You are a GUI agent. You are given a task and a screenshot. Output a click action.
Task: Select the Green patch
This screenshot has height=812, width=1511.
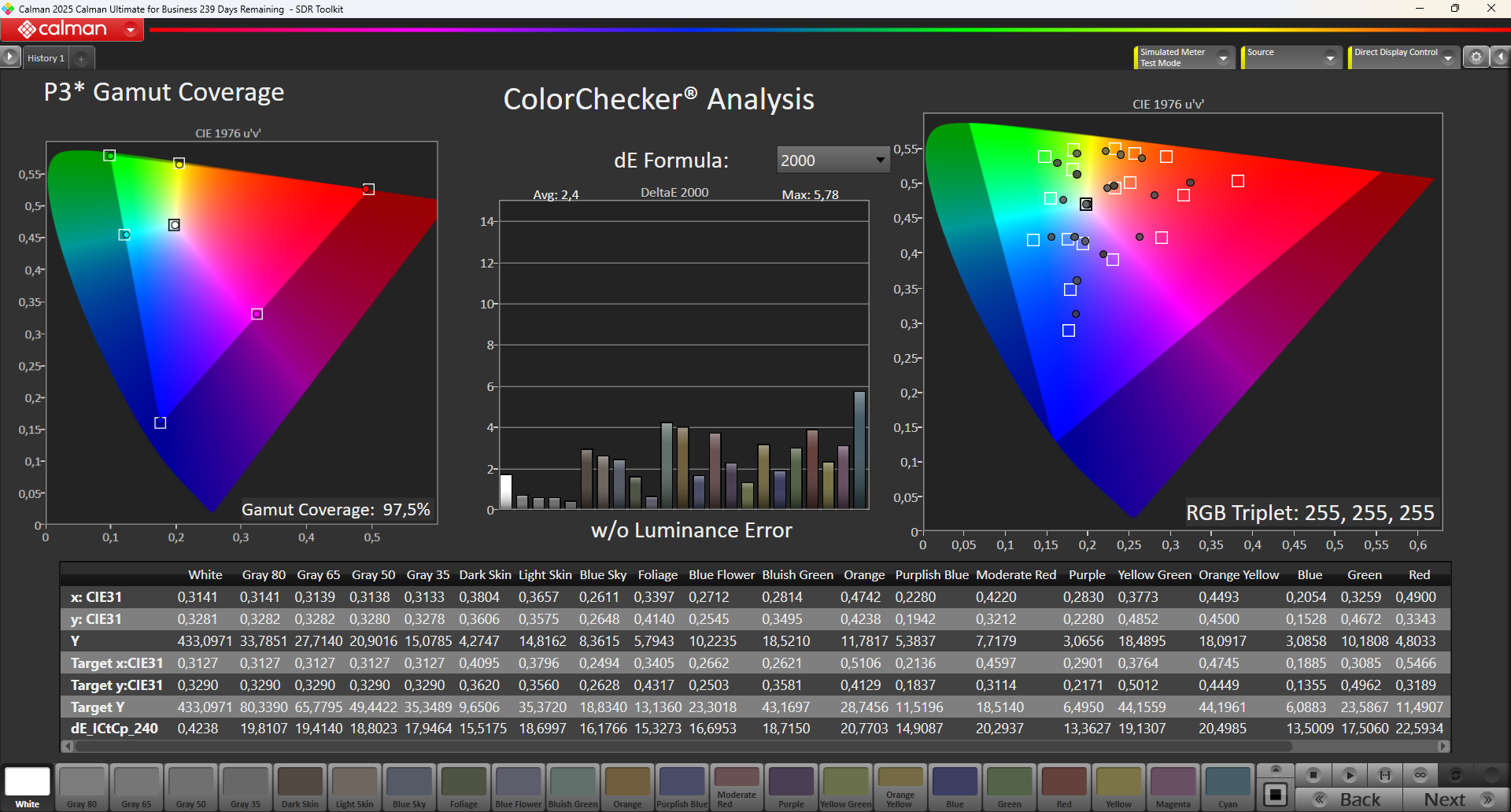coord(1010,787)
